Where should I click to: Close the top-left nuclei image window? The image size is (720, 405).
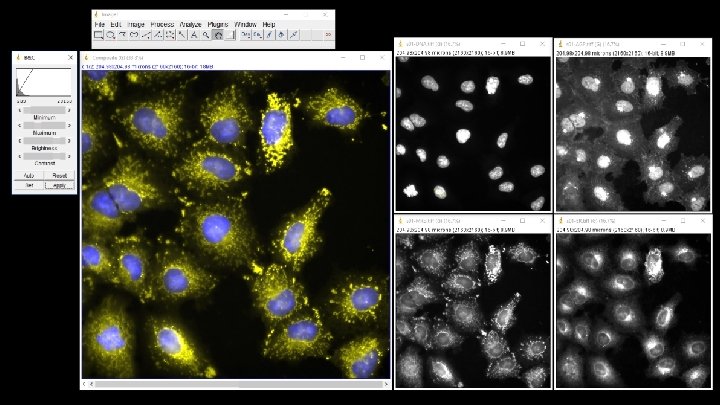pyautogui.click(x=542, y=44)
